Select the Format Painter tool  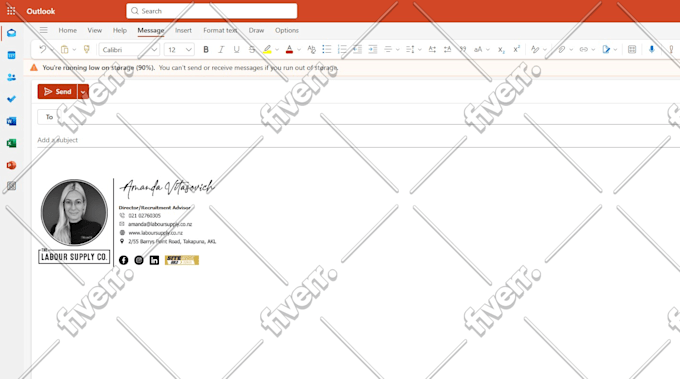86,49
